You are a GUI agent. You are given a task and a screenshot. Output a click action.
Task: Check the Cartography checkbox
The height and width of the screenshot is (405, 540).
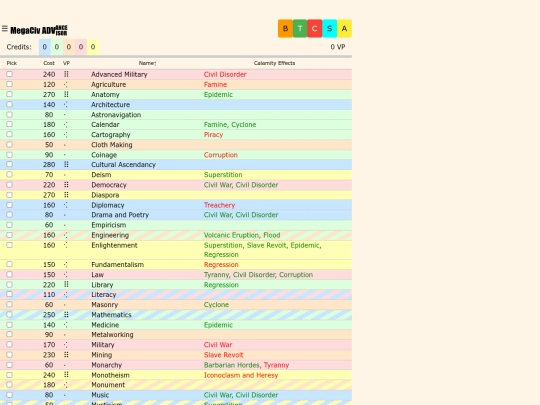tap(10, 134)
